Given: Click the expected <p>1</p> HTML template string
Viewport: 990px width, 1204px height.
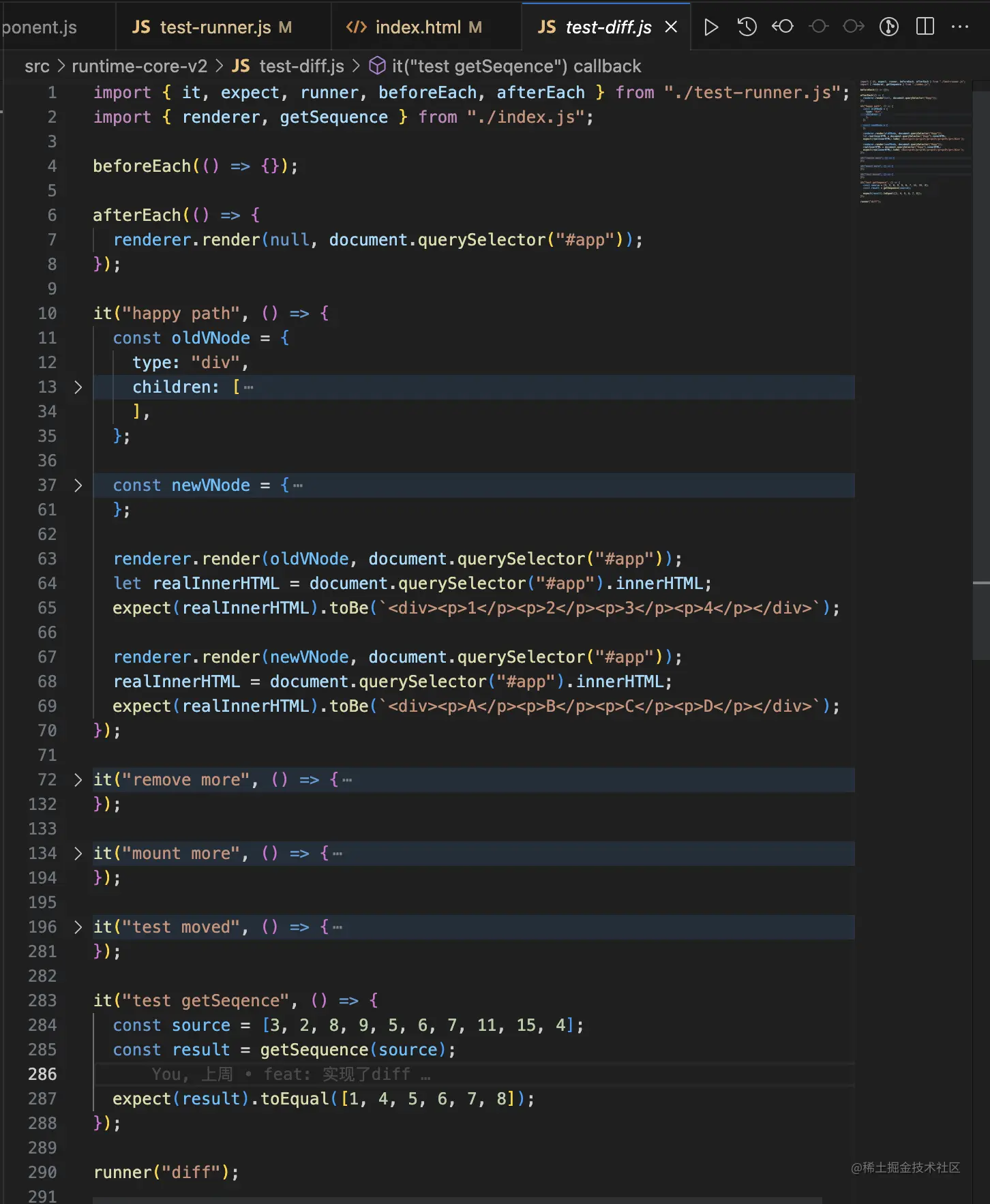Looking at the screenshot, I should [599, 608].
